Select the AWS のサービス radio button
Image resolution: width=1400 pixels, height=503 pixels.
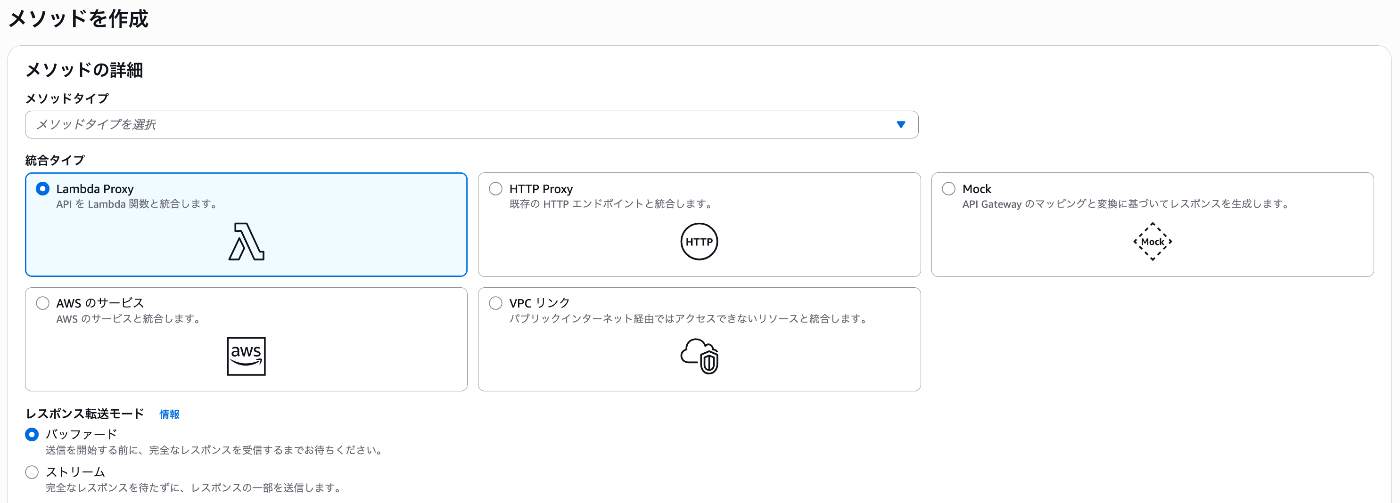click(x=42, y=302)
